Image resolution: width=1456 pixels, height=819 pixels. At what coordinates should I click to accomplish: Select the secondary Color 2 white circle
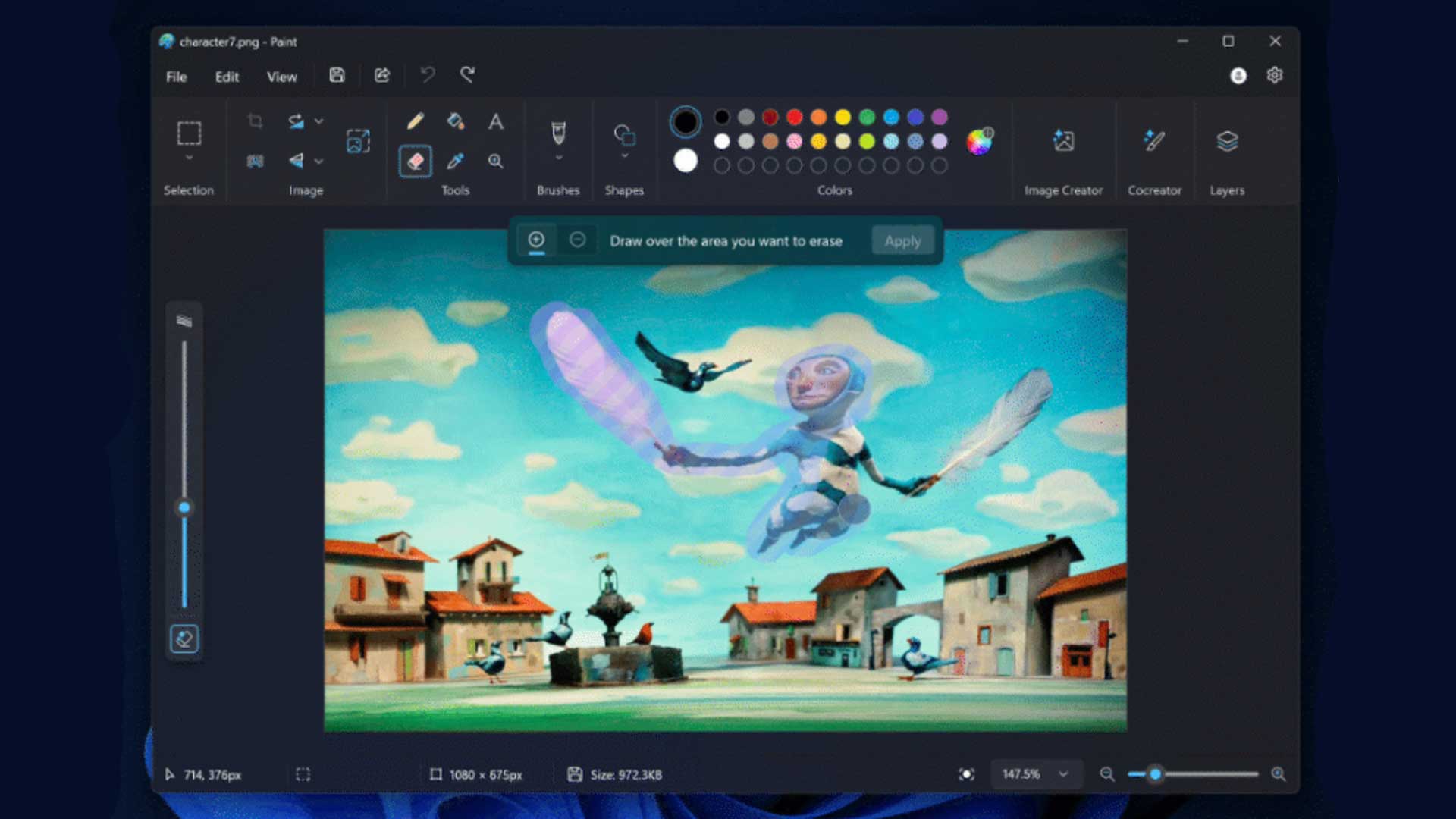pos(685,161)
